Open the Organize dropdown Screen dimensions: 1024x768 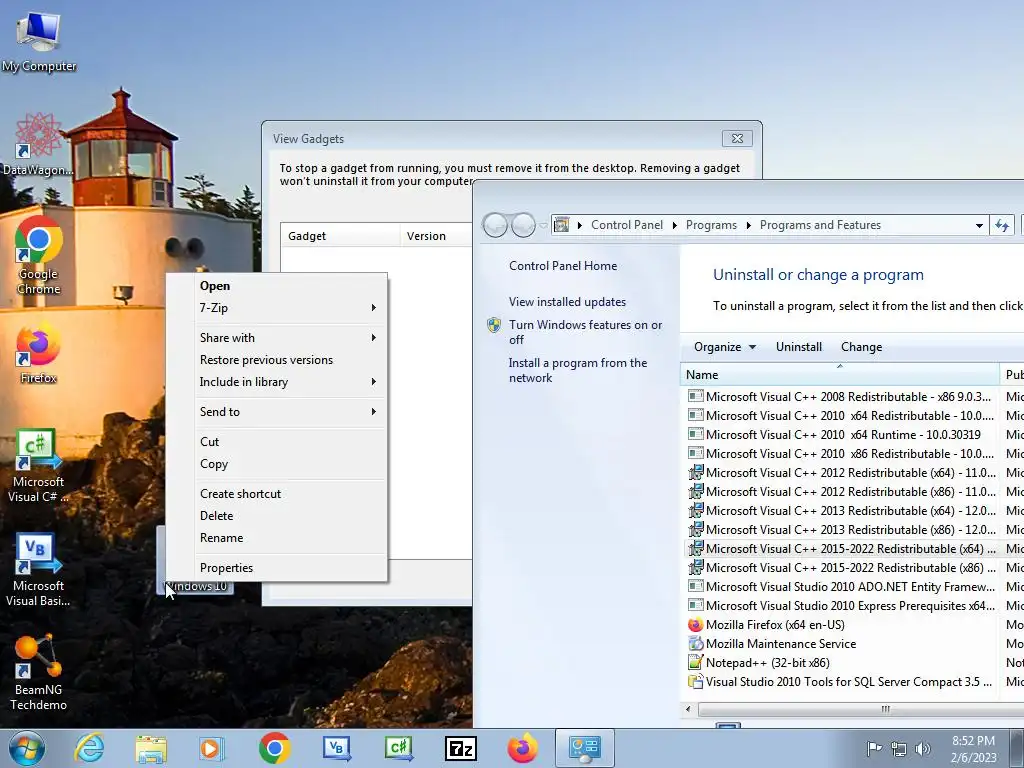(x=725, y=347)
